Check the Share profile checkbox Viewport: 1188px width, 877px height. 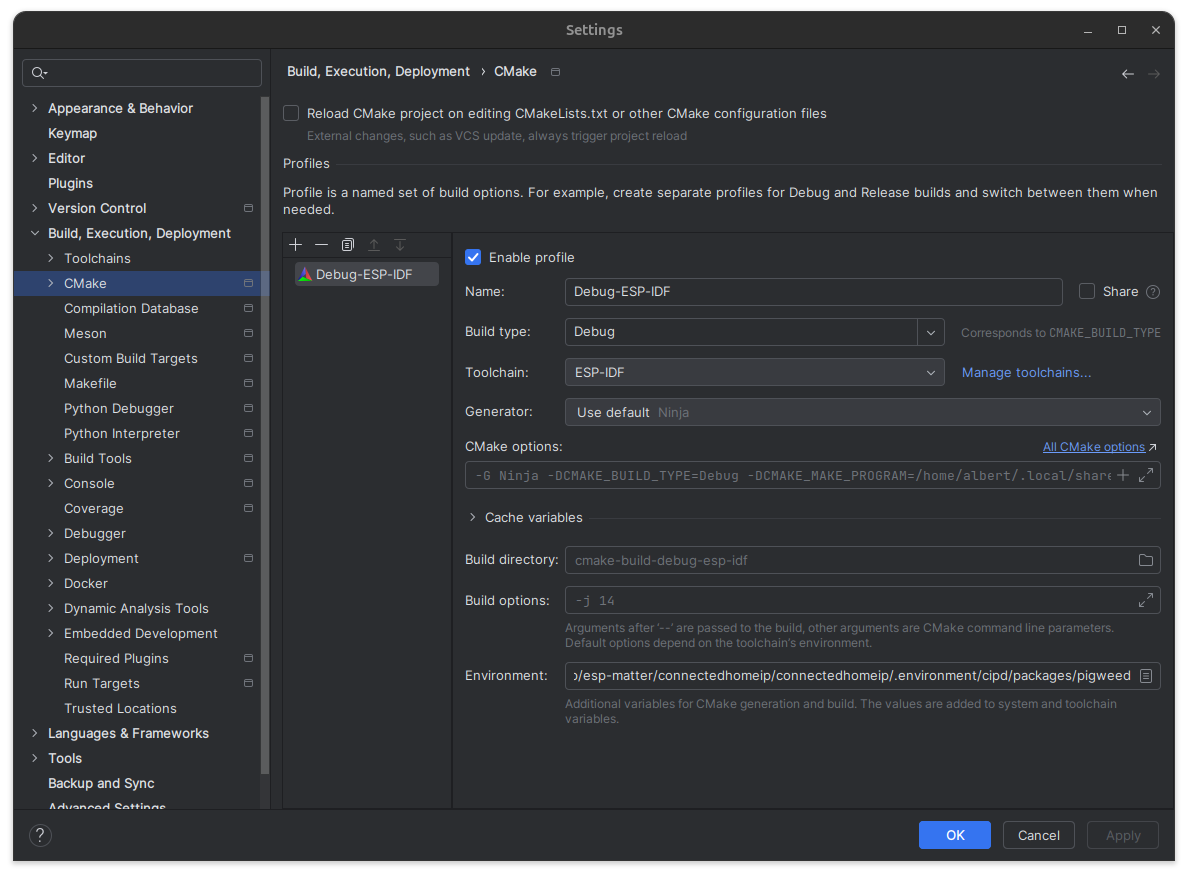point(1087,292)
